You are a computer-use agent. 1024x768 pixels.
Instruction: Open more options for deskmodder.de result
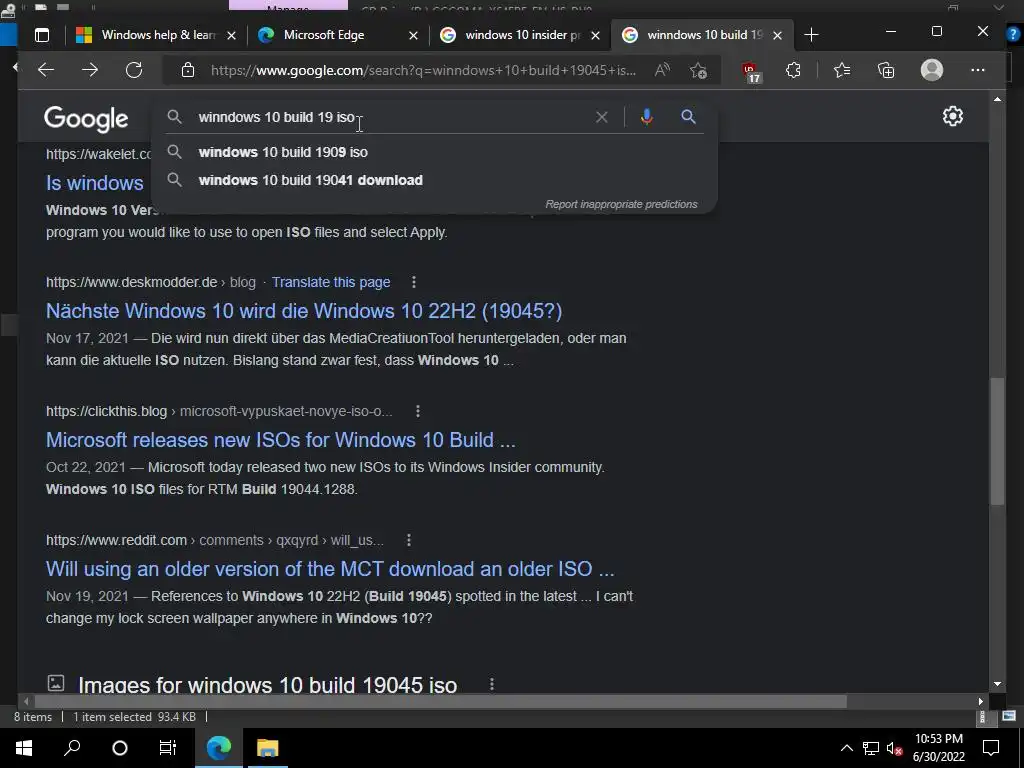point(413,282)
